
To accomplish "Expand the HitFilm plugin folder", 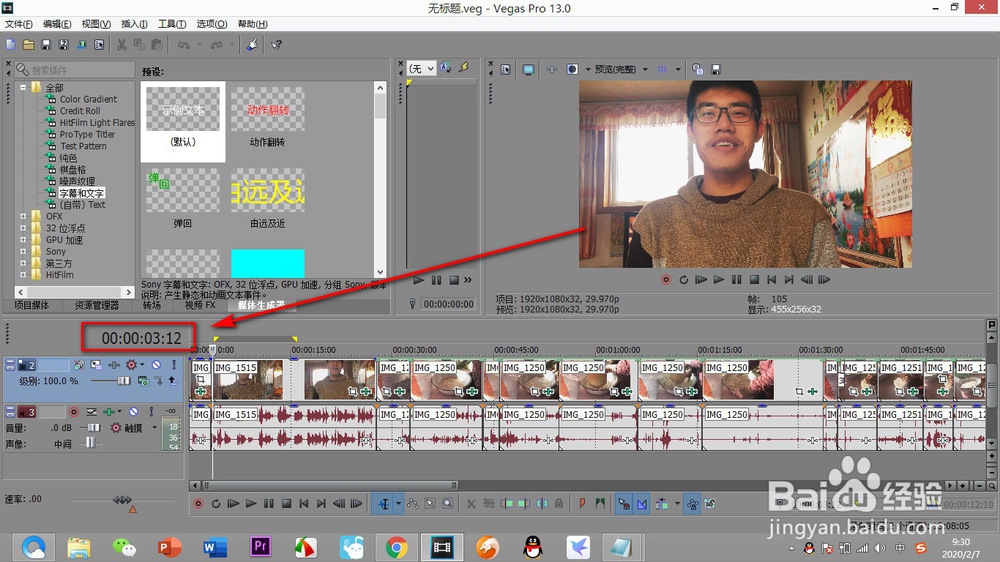I will tap(23, 275).
